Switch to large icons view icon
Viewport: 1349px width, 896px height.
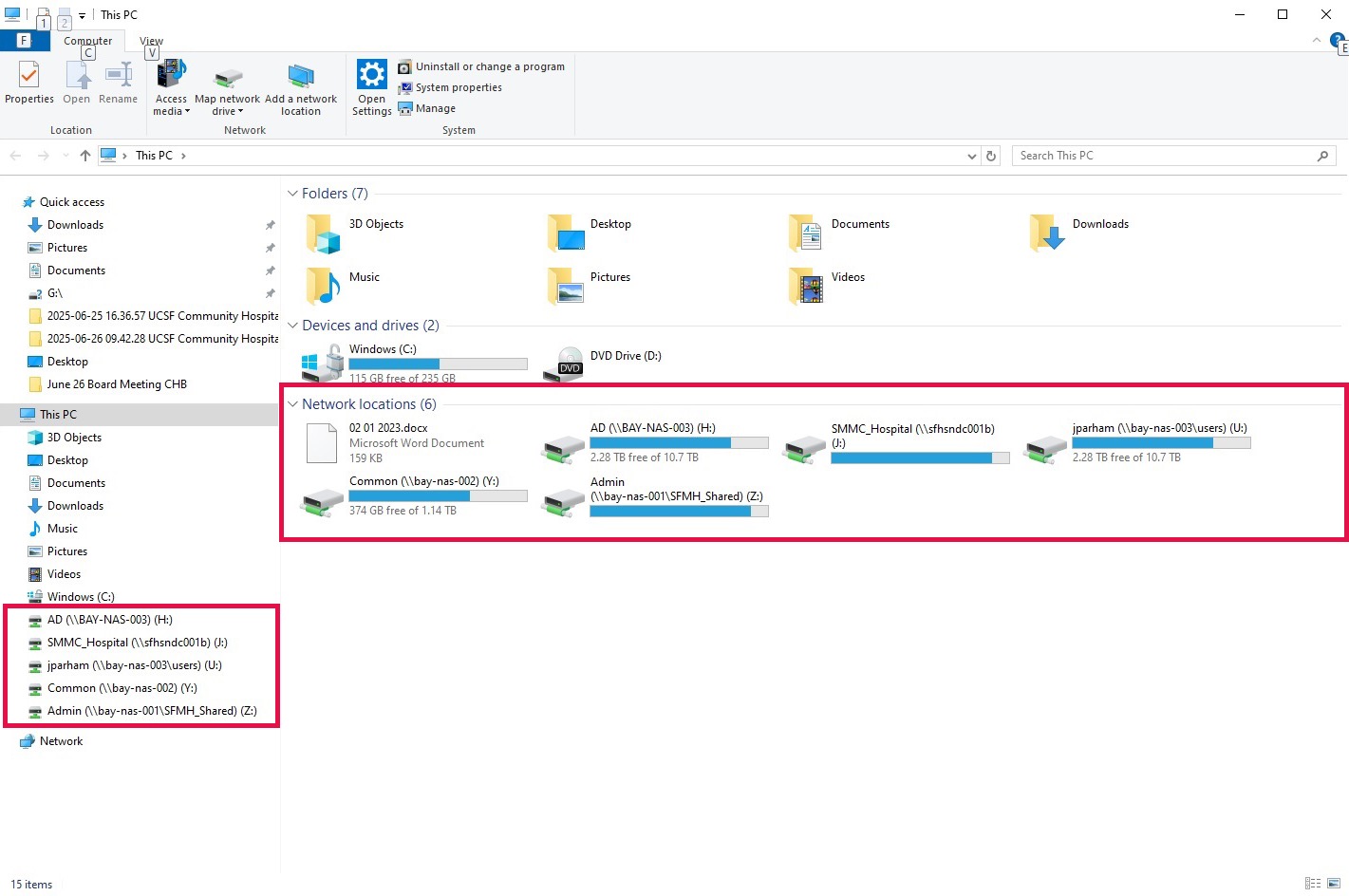pos(1334,883)
